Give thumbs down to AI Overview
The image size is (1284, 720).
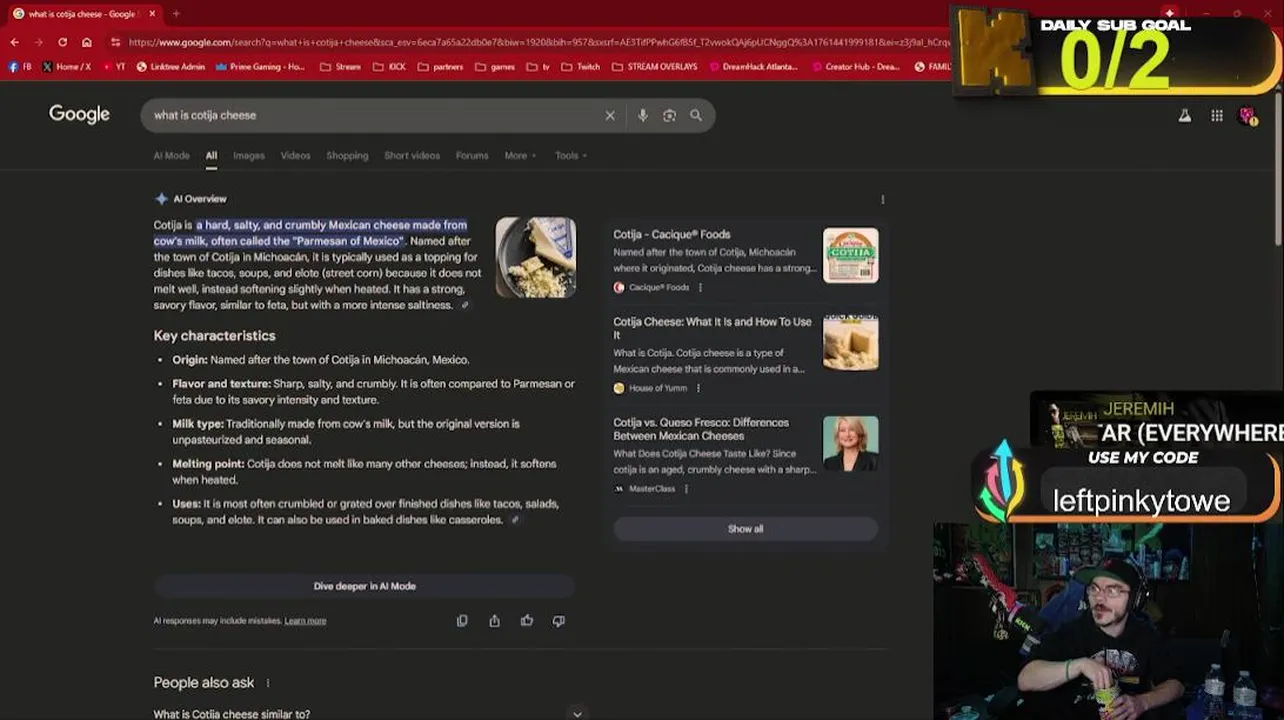[x=559, y=621]
